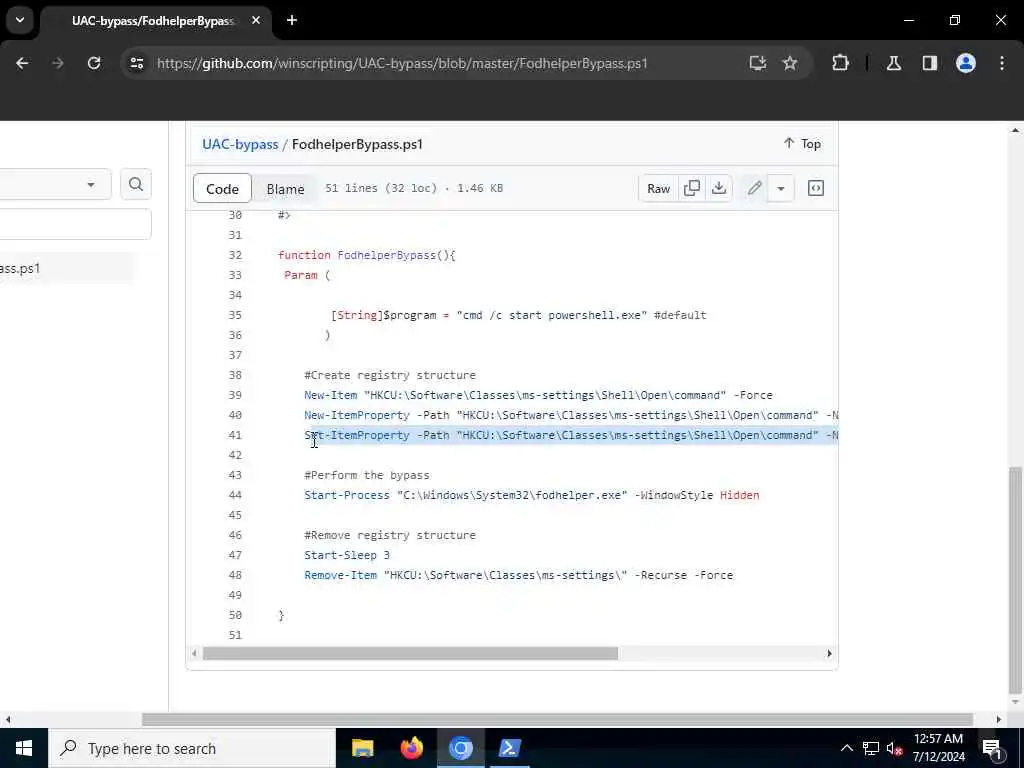Select the ass.ps1 file in sidebar tree

pyautogui.click(x=65, y=268)
